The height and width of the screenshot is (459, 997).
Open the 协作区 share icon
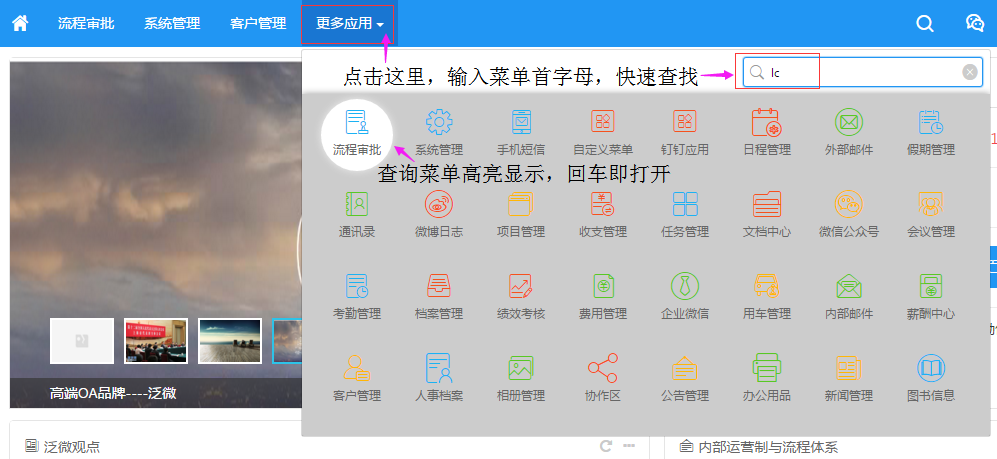coord(603,368)
